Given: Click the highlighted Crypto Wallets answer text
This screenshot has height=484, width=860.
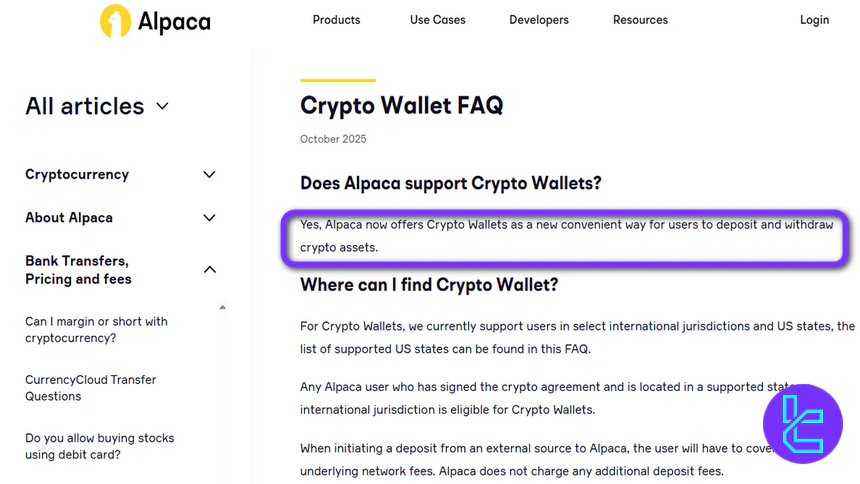Looking at the screenshot, I should [566, 236].
